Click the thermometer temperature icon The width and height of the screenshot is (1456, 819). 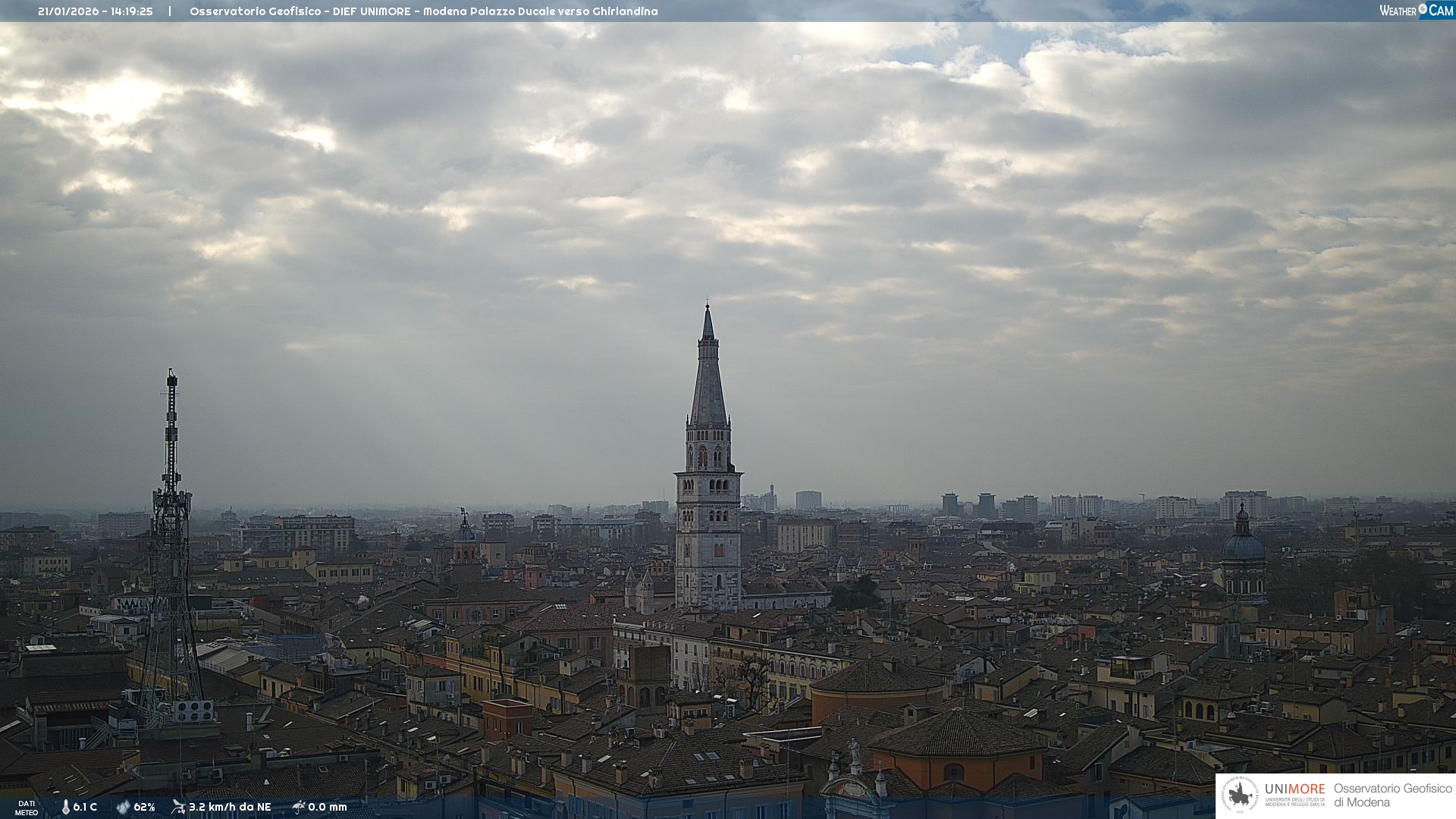(x=65, y=807)
